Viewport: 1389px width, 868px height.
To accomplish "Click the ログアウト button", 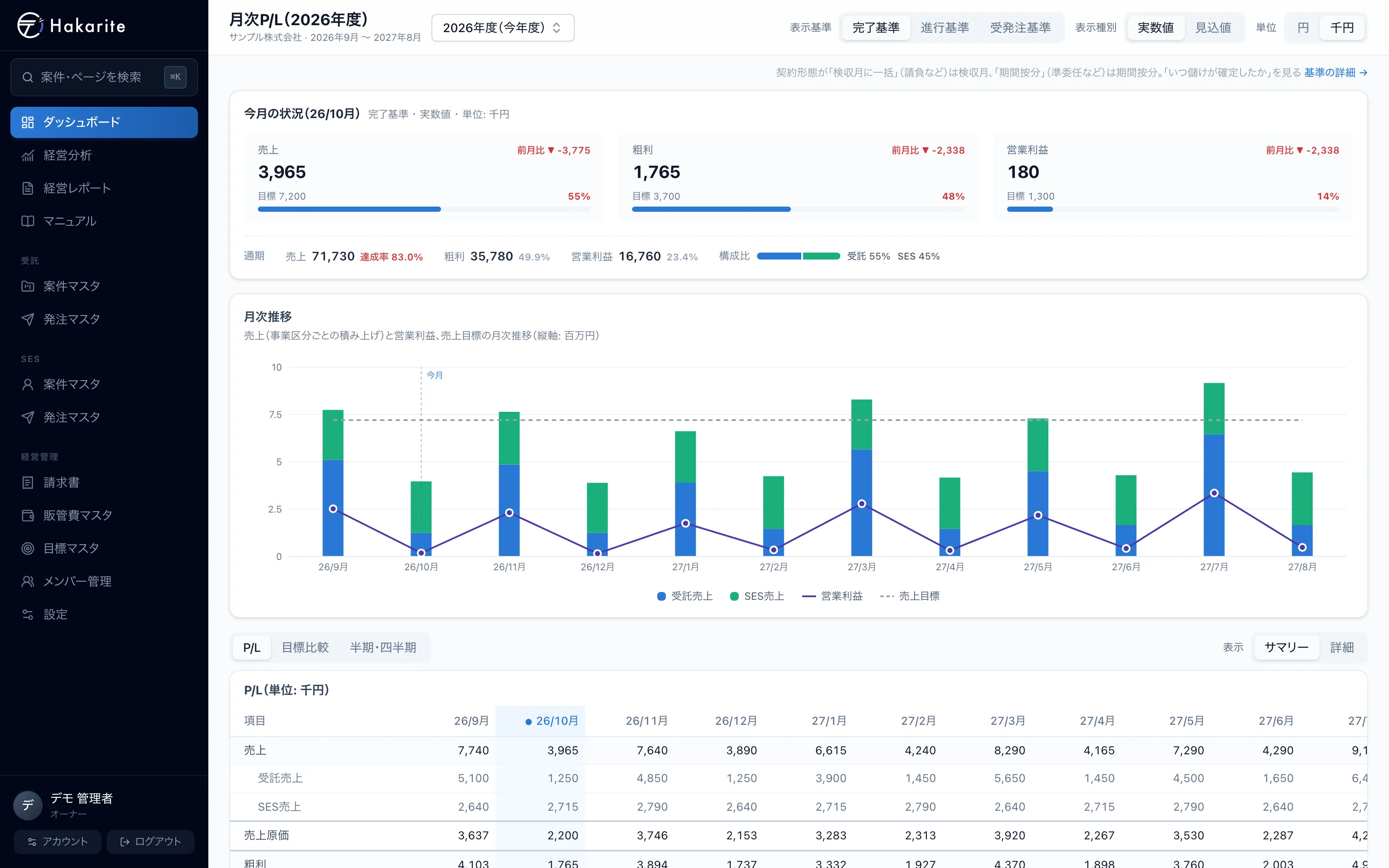I will [150, 842].
